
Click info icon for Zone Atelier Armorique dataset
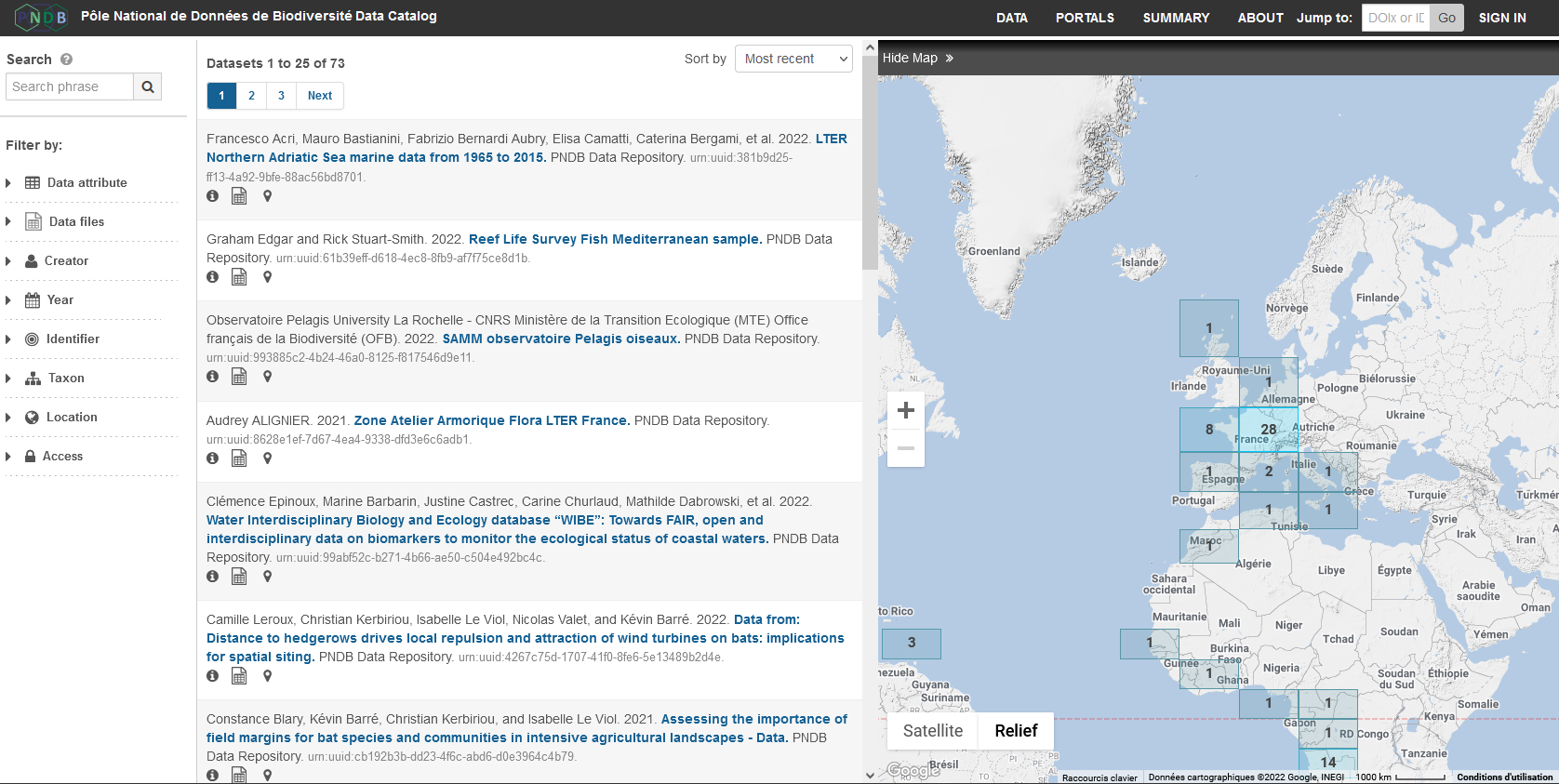tap(213, 458)
